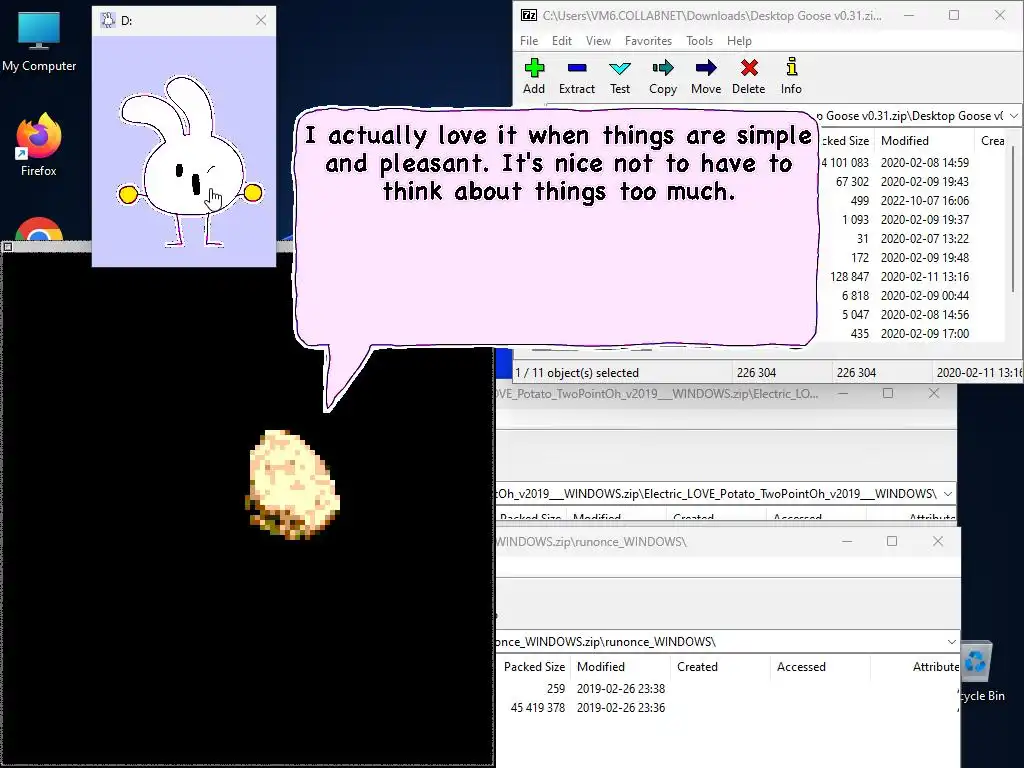Select row modified 2020-02-09 19:48
Viewport: 1024px width, 768px height.
(x=911, y=257)
